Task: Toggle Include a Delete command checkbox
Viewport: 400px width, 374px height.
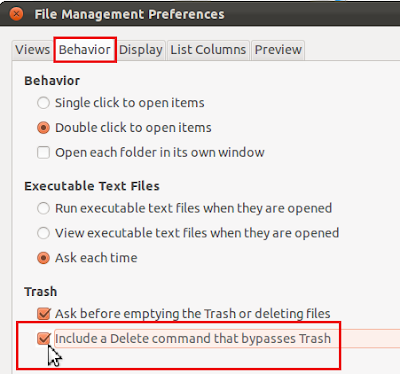Action: tap(44, 339)
